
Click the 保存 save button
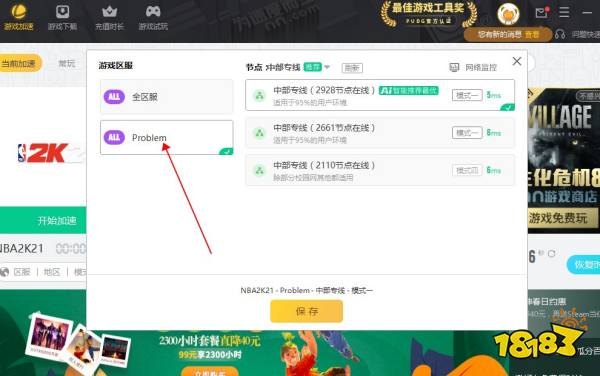(307, 311)
